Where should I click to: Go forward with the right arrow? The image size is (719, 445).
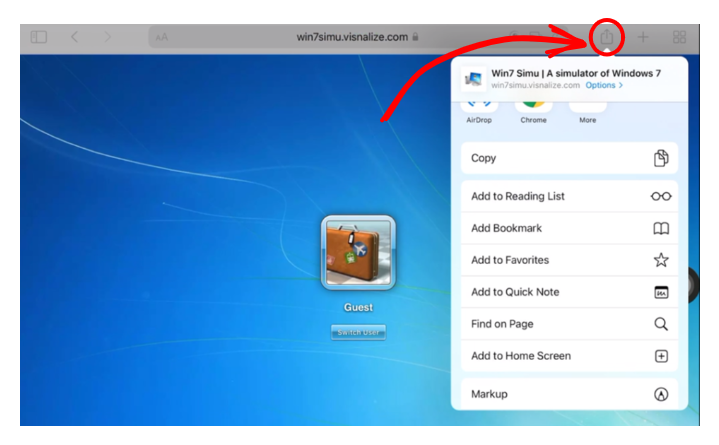[x=107, y=37]
